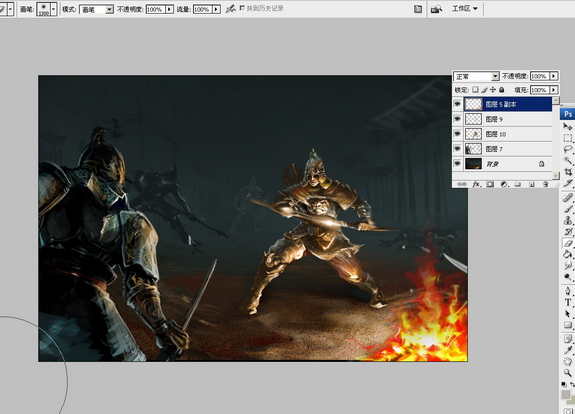Image resolution: width=575 pixels, height=414 pixels.
Task: Open the Bridge icon in options bar
Action: (436, 9)
